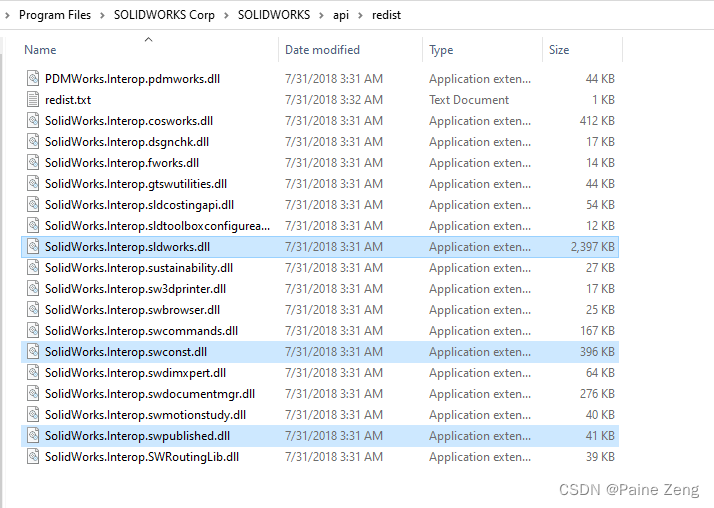Select SolidWorks.Interop.swbrowser.dll file name
Image resolution: width=714 pixels, height=508 pixels.
coord(132,309)
